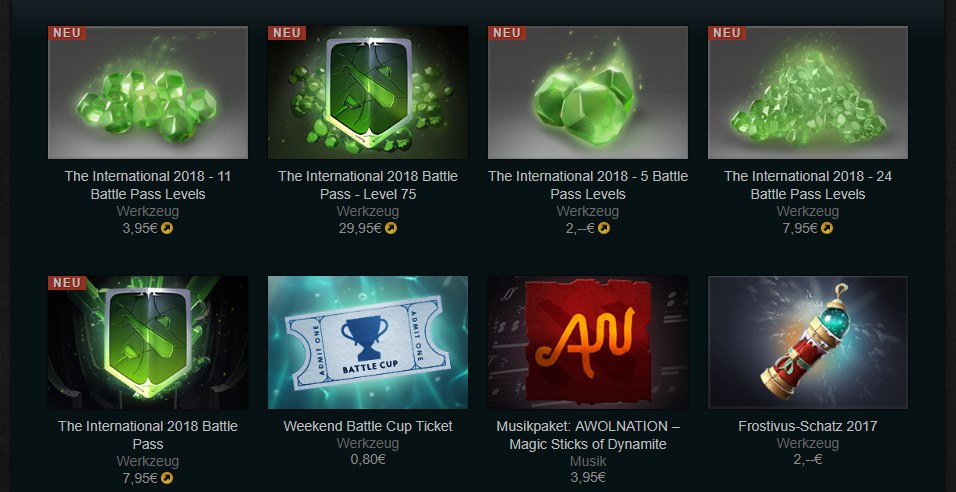Screen dimensions: 956x492
Task: Select Musikpaket AWOLNATION Magic Sticks of Dynamite title
Action: 588,435
